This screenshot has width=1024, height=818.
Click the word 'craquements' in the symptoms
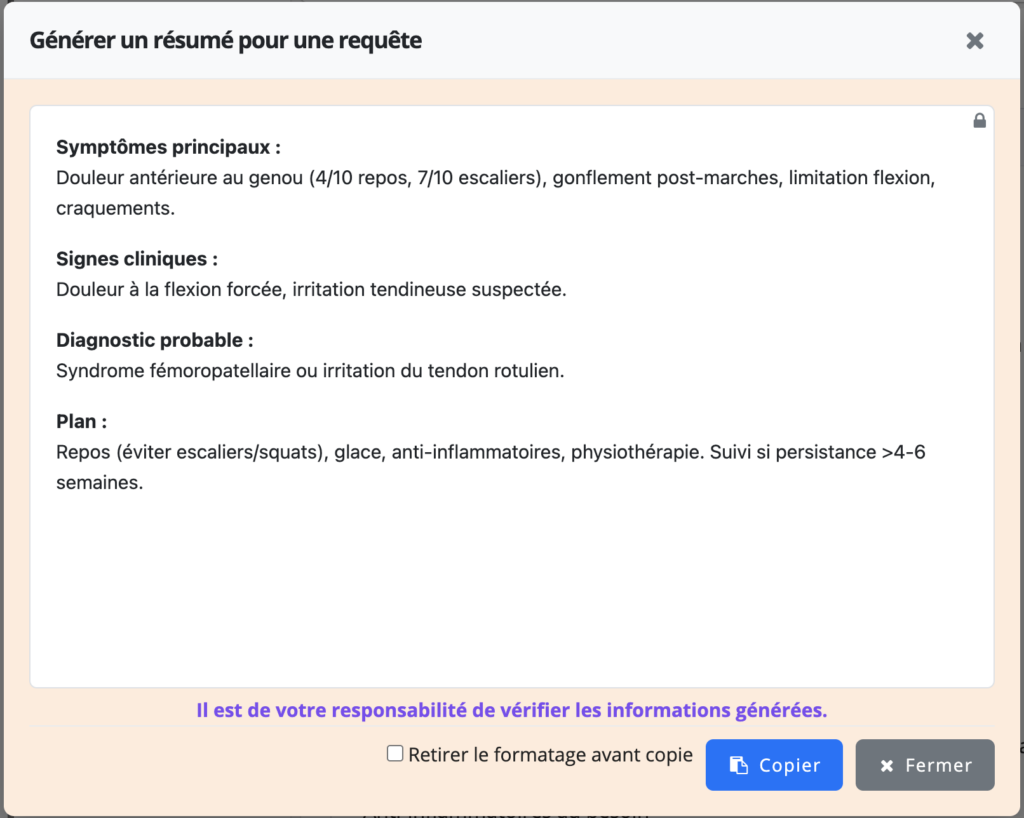[115, 209]
